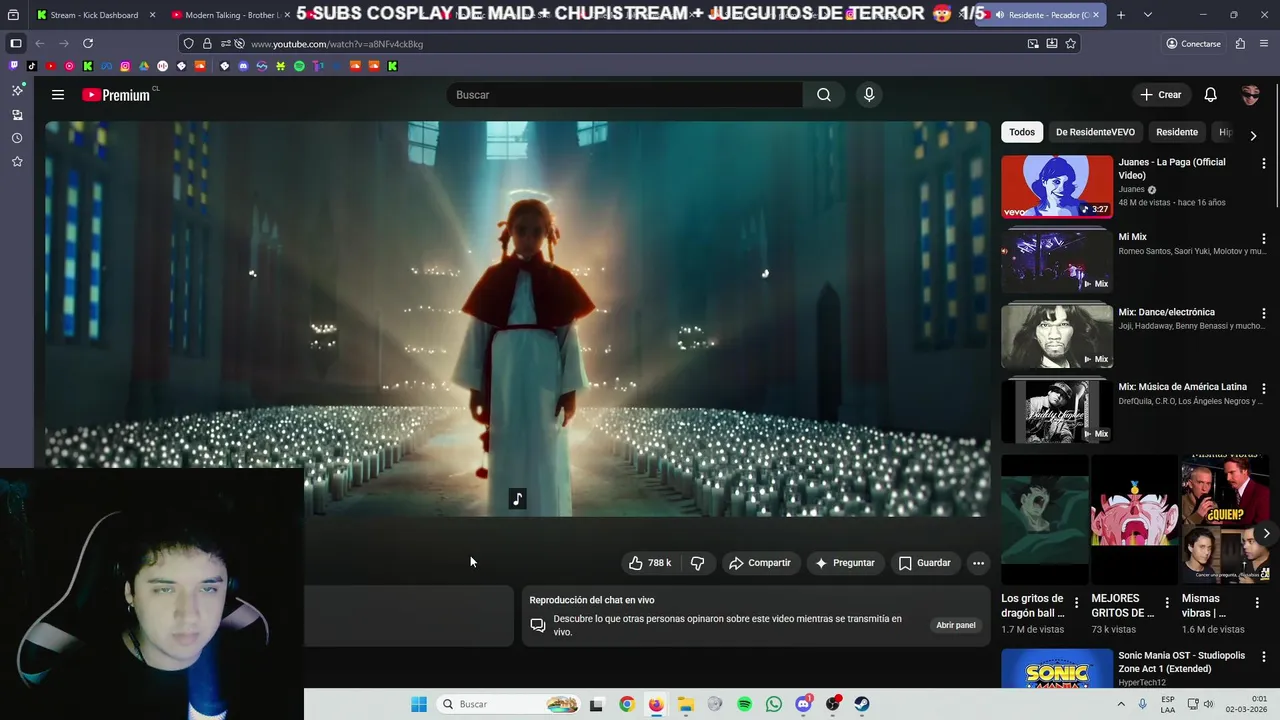Click the Crear button
This screenshot has width=1280, height=720.
(1161, 95)
